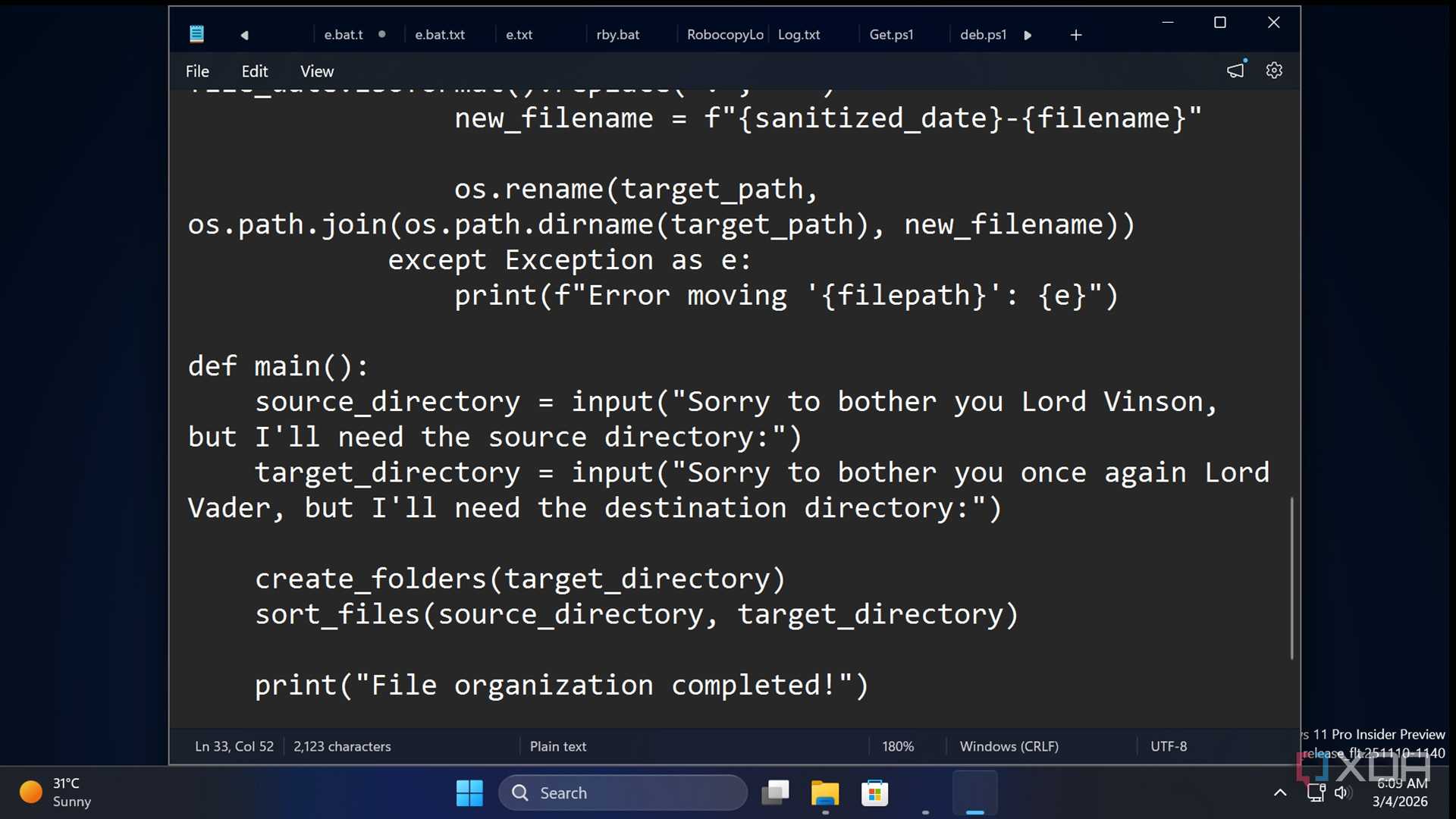Open the View menu
The height and width of the screenshot is (819, 1456).
(x=317, y=71)
